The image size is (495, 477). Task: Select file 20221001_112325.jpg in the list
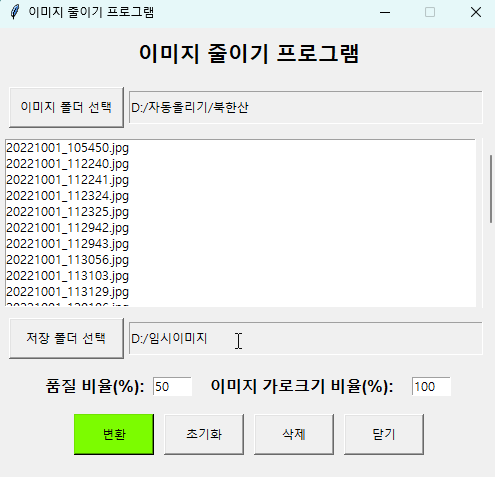coord(240,212)
